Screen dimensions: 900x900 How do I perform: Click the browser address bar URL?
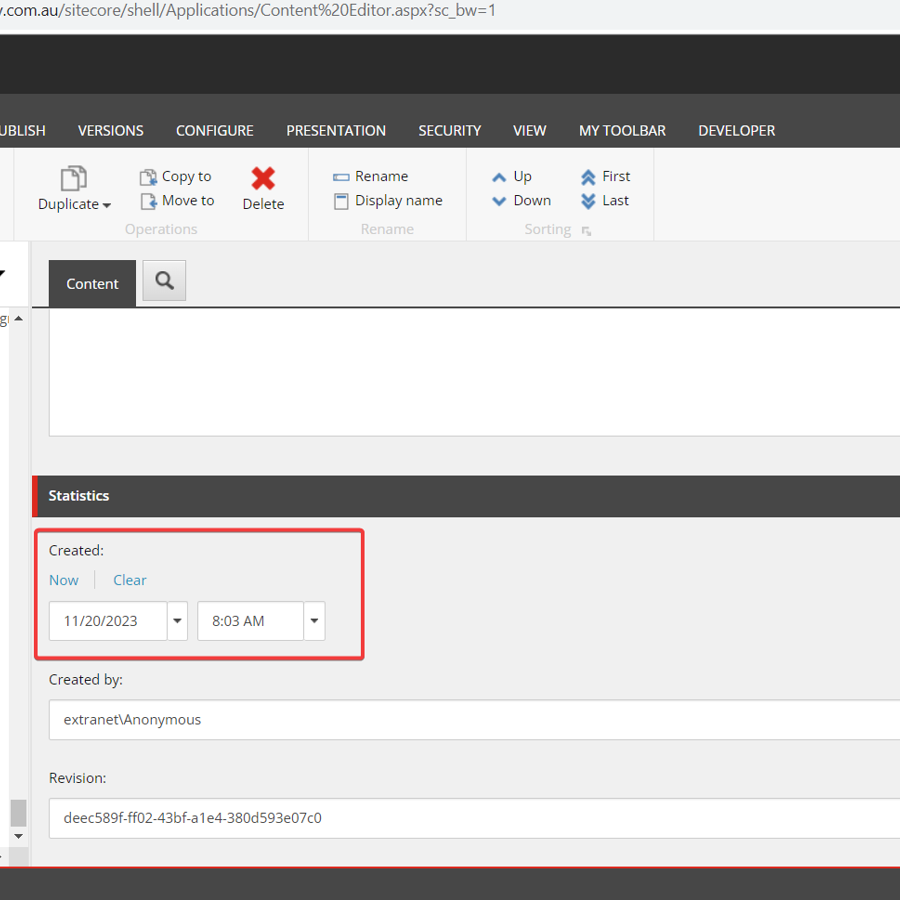[x=248, y=10]
